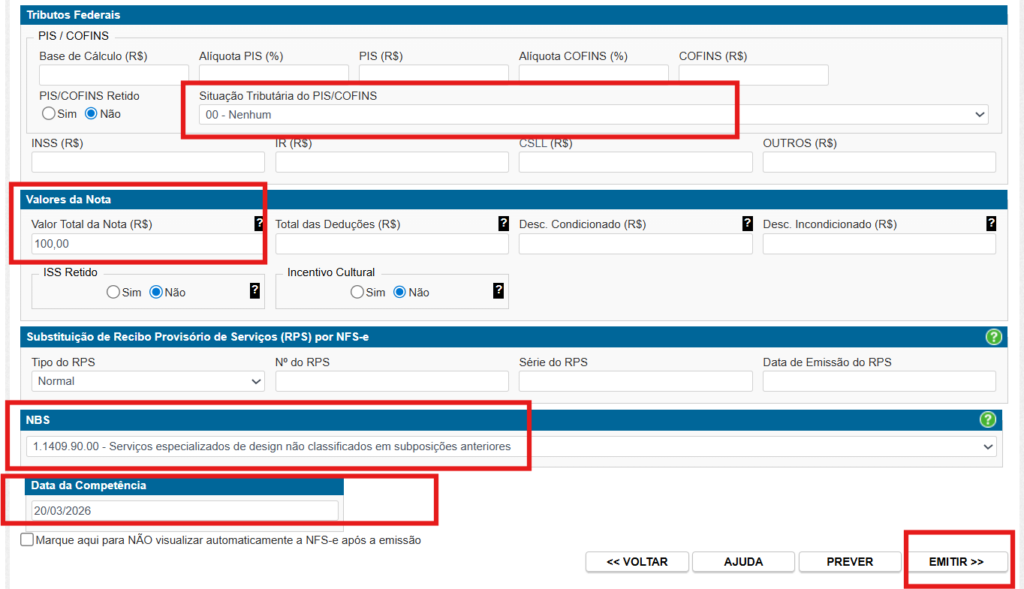
Task: Click help icon in Incentivo Cultural box
Action: (499, 291)
